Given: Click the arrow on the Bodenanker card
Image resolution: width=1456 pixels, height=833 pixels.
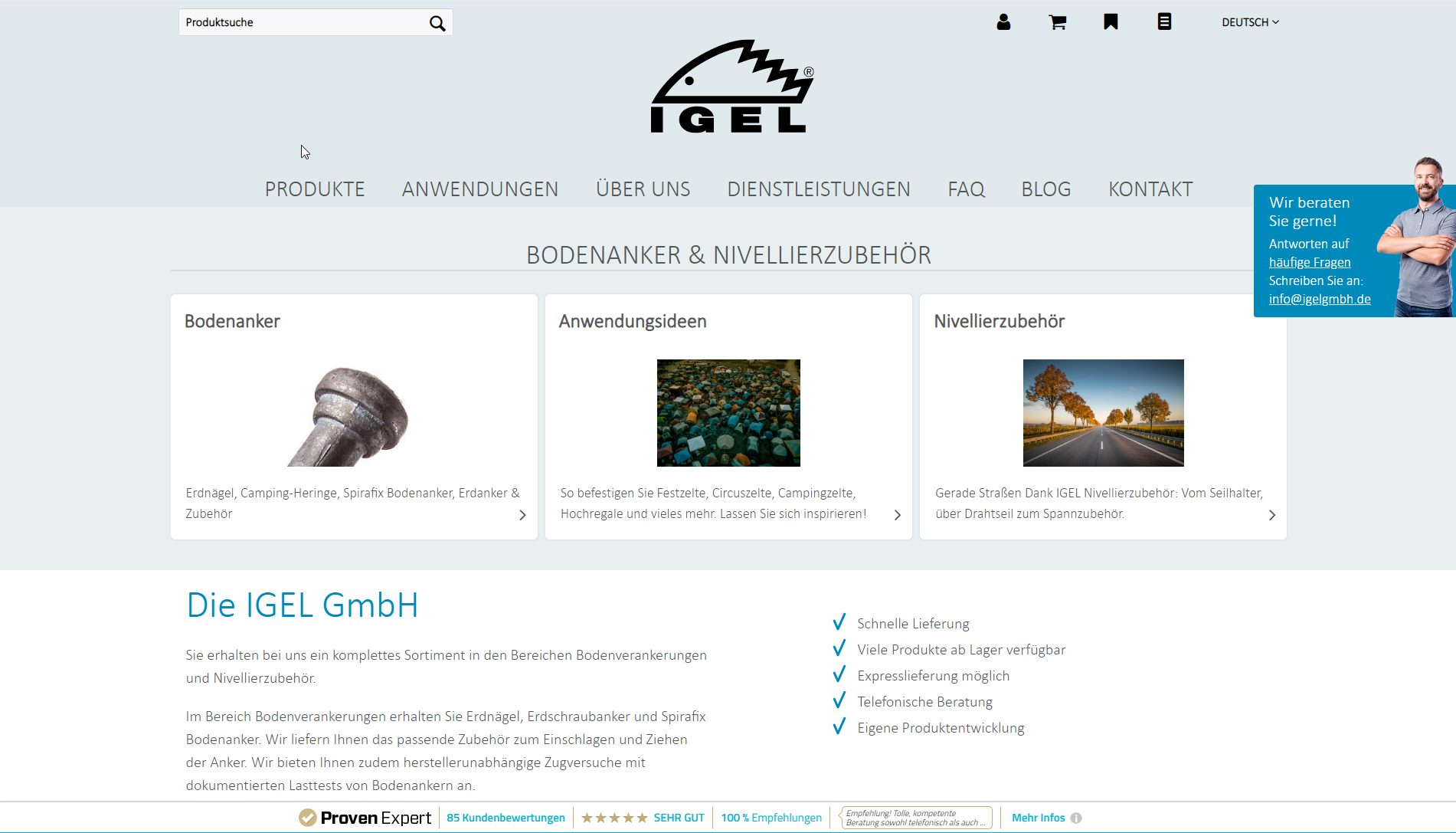Looking at the screenshot, I should [522, 515].
